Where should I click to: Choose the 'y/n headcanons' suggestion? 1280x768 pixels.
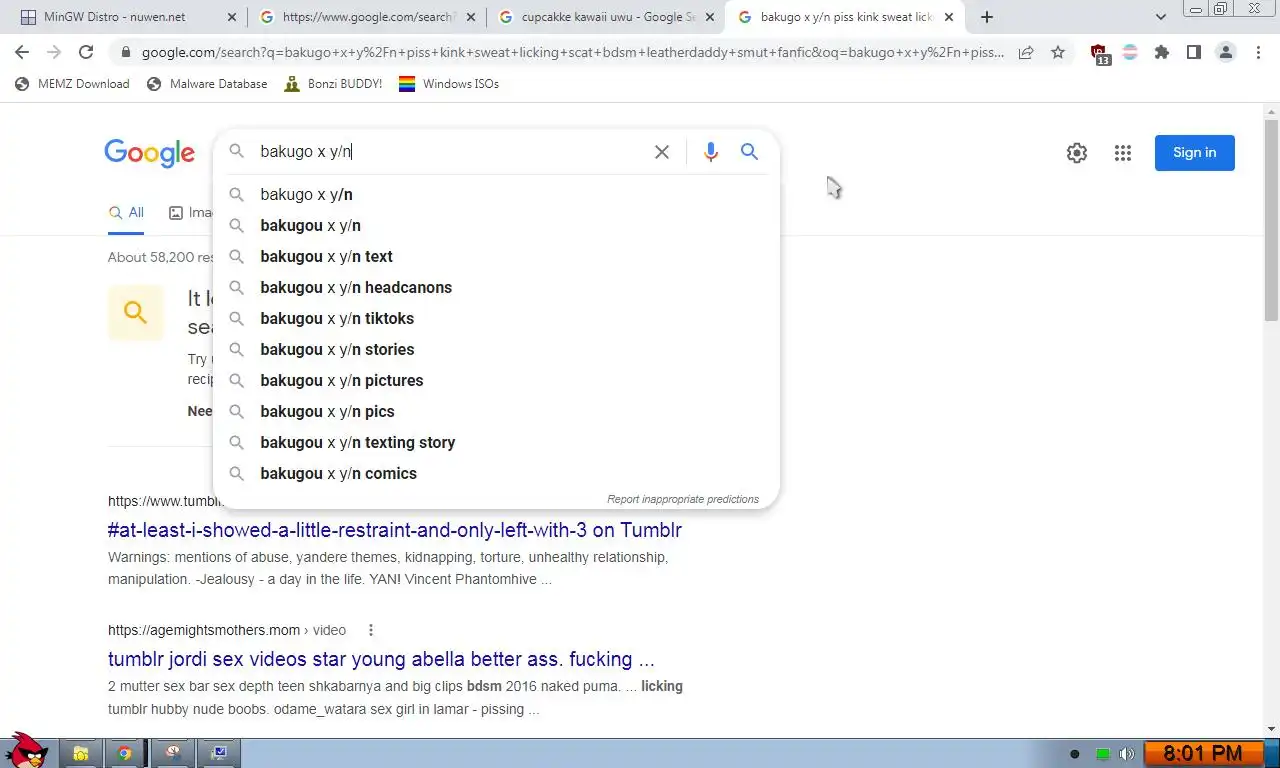(496, 287)
